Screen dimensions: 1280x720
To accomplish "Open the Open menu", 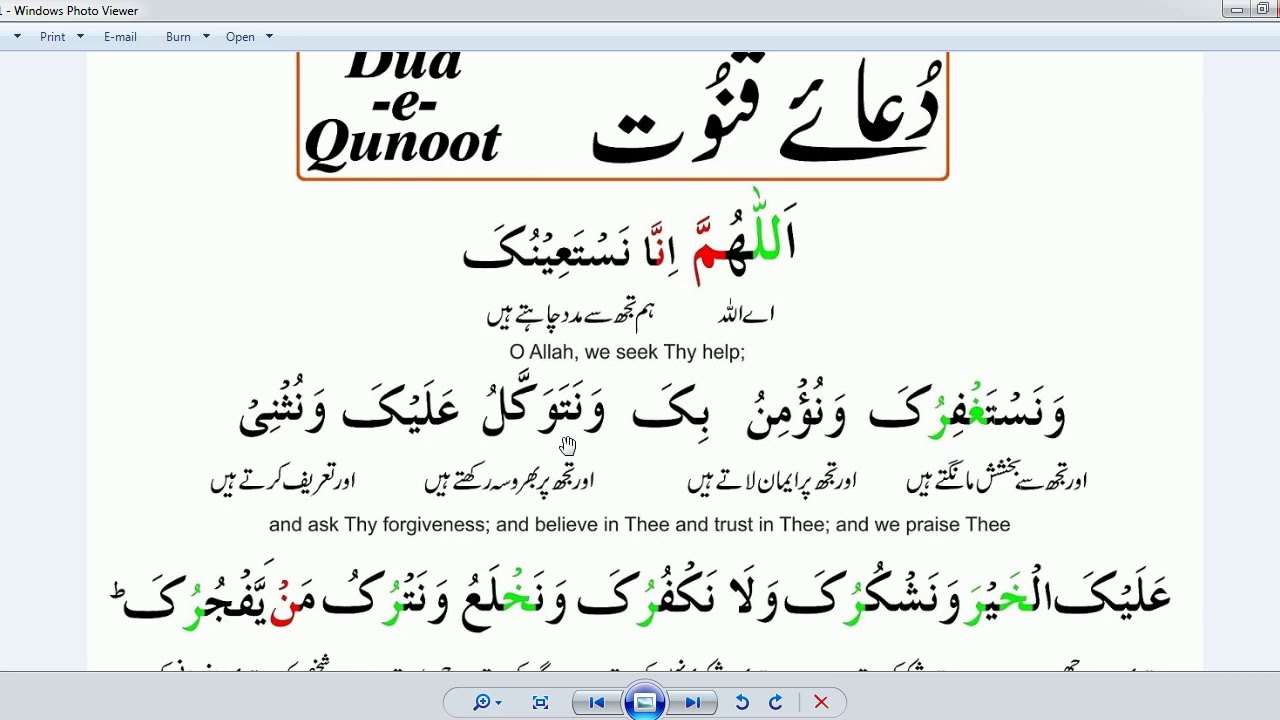I will click(x=240, y=37).
